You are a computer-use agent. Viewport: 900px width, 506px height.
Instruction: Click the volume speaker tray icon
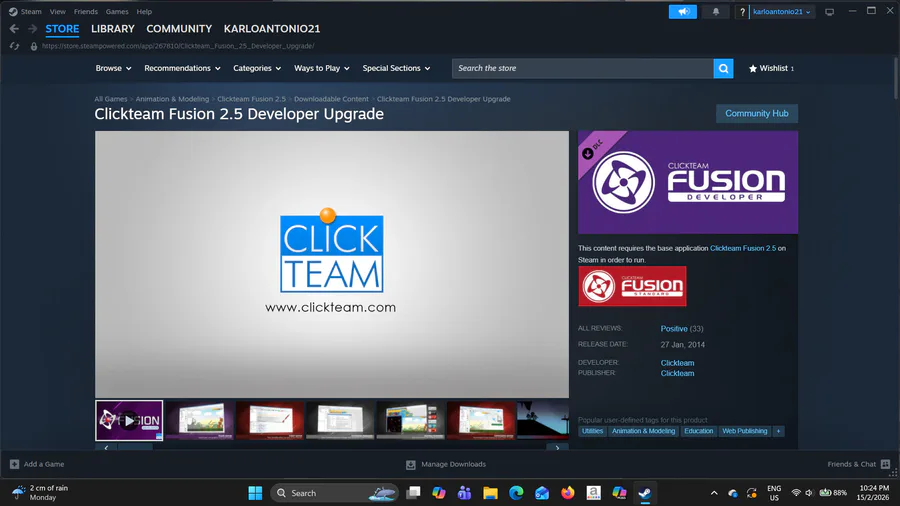pyautogui.click(x=809, y=493)
